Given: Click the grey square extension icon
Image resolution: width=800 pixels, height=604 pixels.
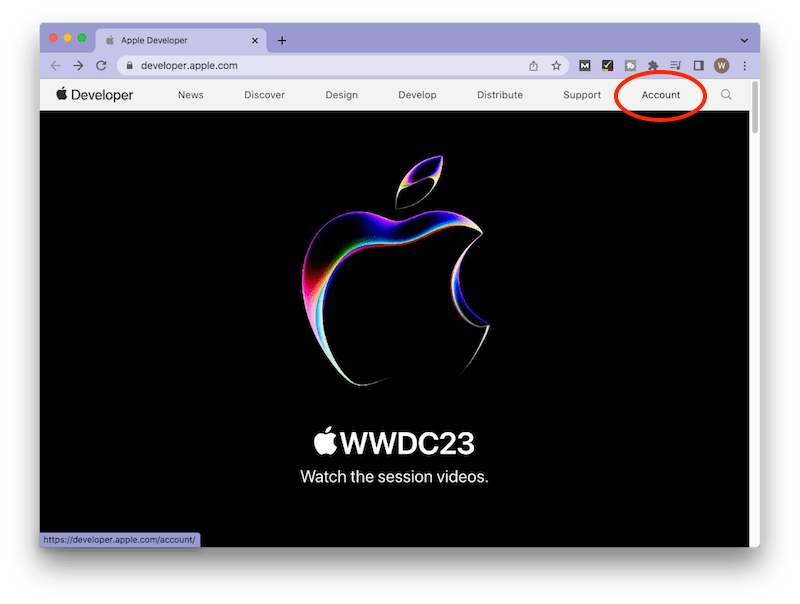Looking at the screenshot, I should 630,66.
